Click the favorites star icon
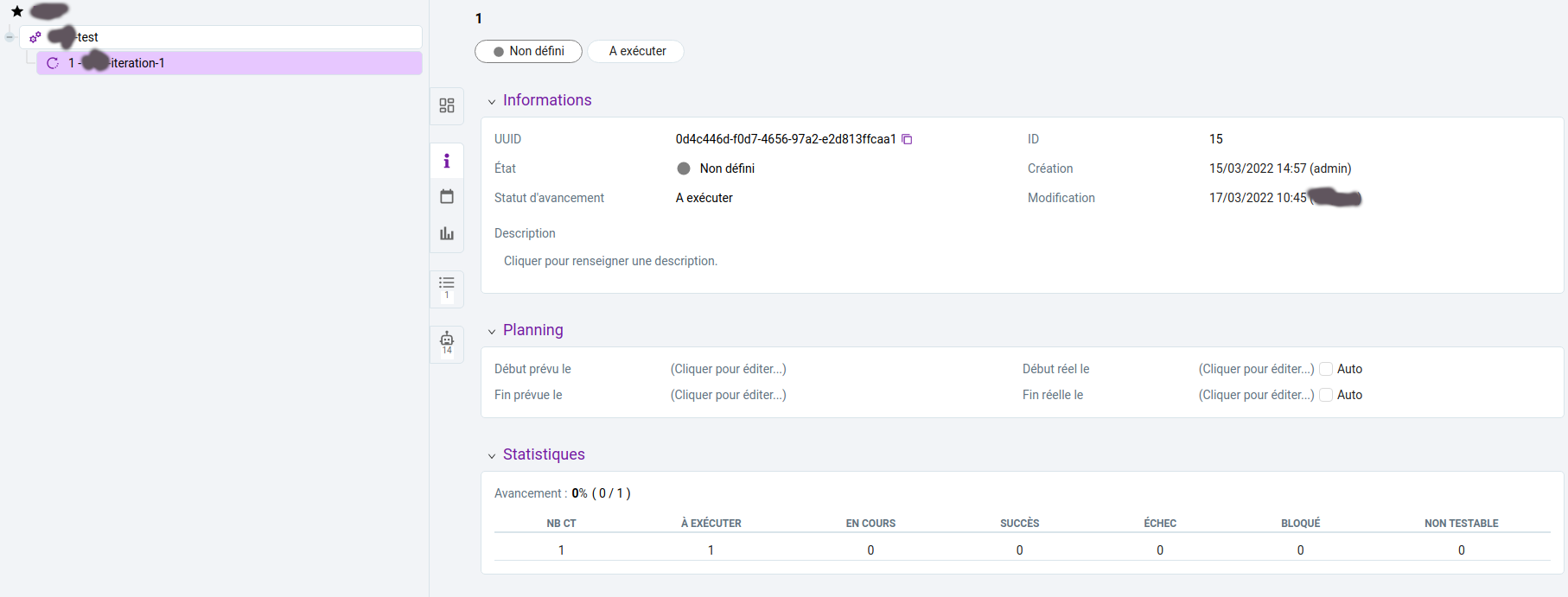 pos(17,11)
